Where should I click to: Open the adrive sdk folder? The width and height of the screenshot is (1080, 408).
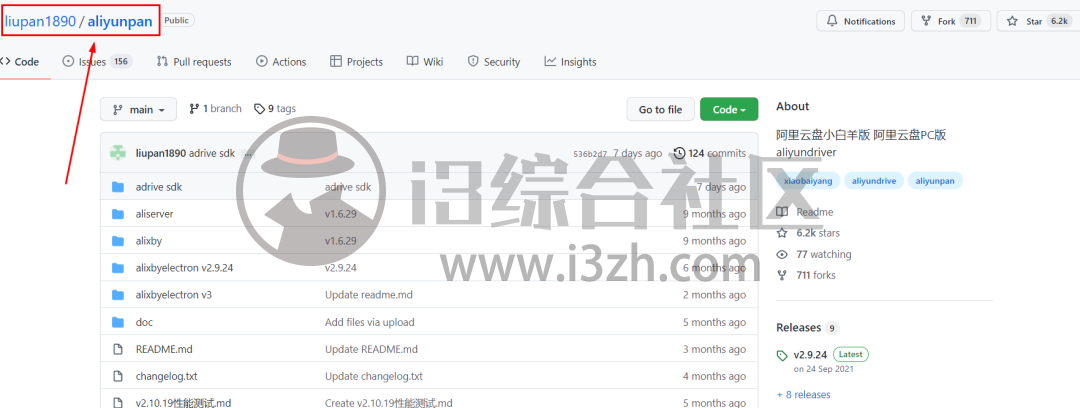tap(159, 187)
